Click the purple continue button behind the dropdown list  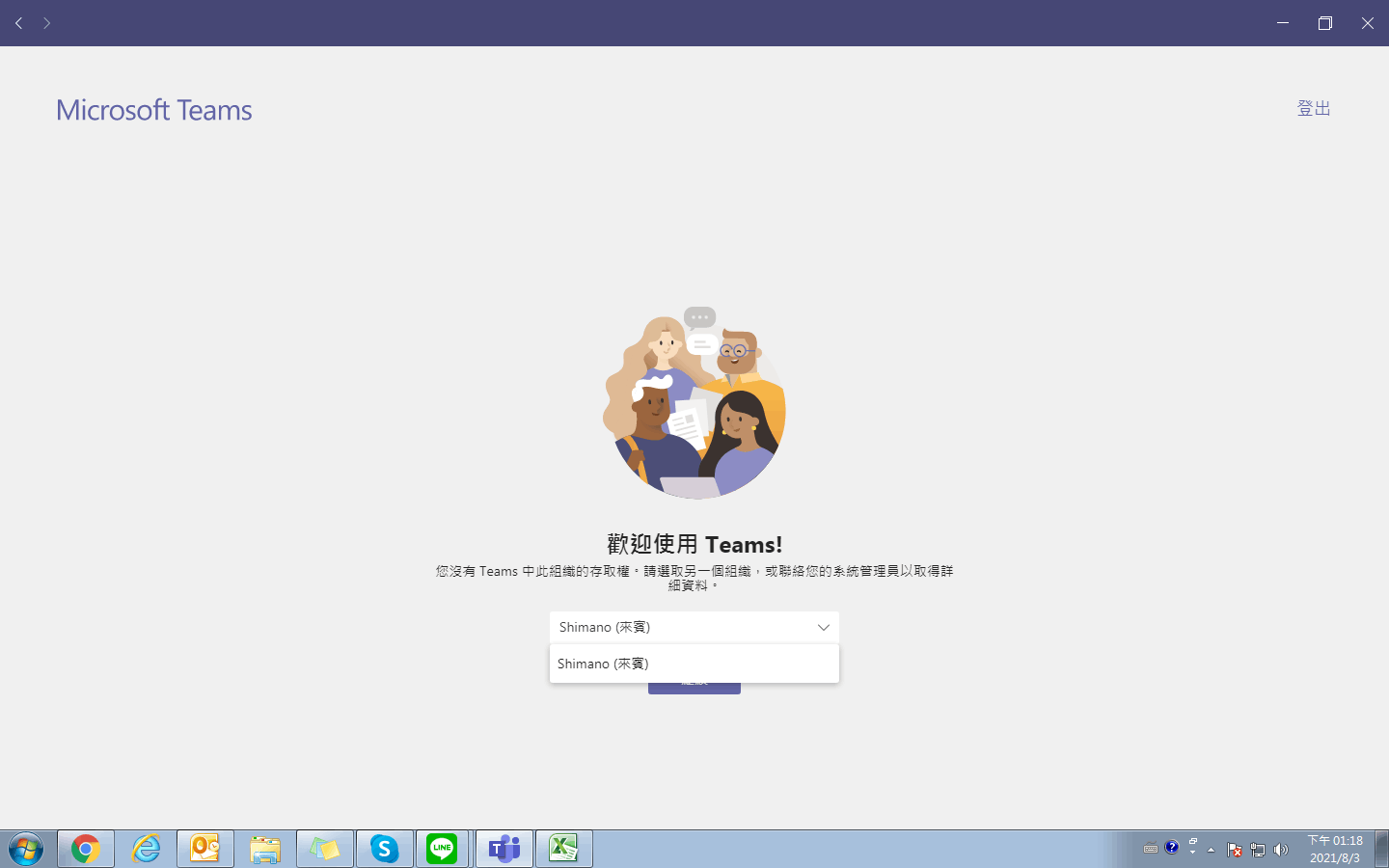[x=694, y=688]
